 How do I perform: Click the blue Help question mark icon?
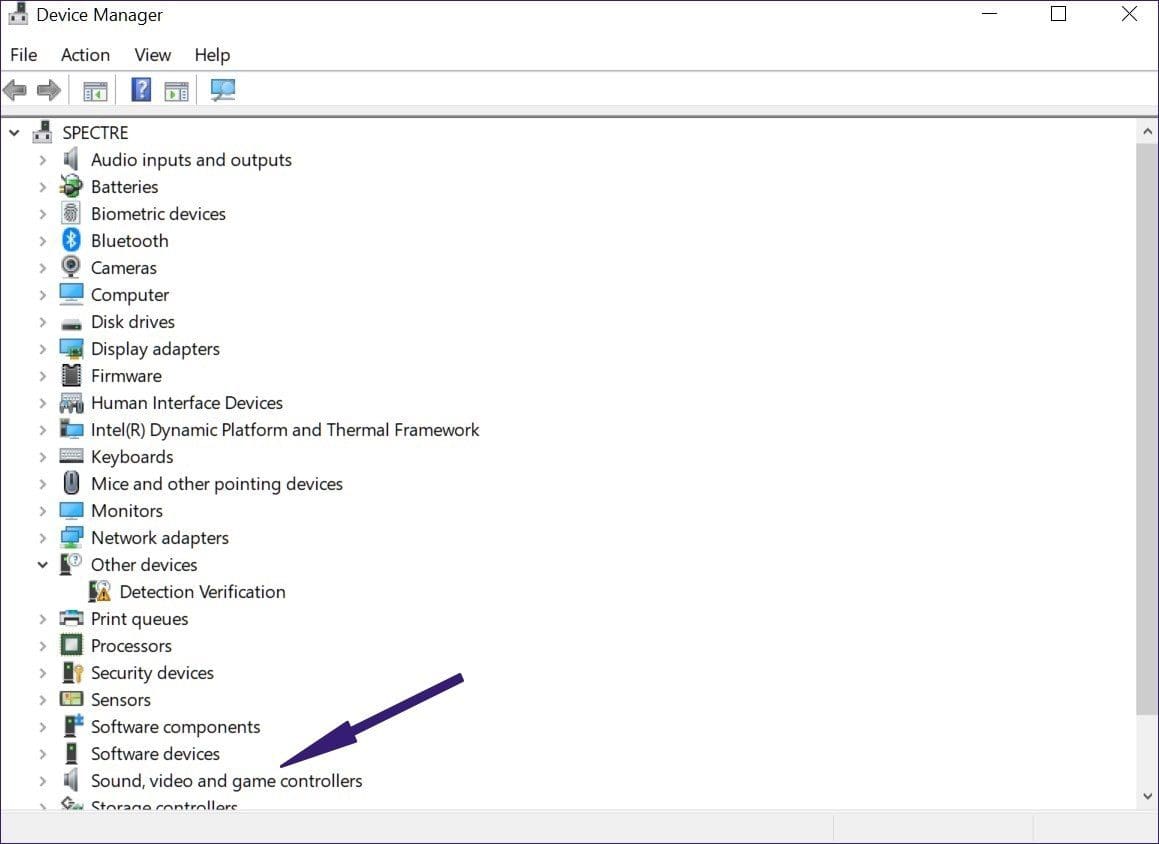click(140, 90)
